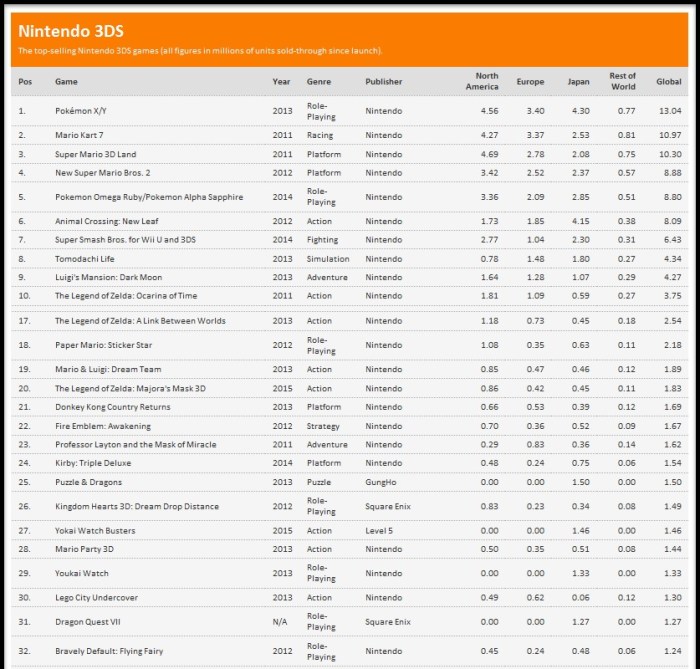Click the 8.09 global sales value
The image size is (700, 669).
point(672,221)
